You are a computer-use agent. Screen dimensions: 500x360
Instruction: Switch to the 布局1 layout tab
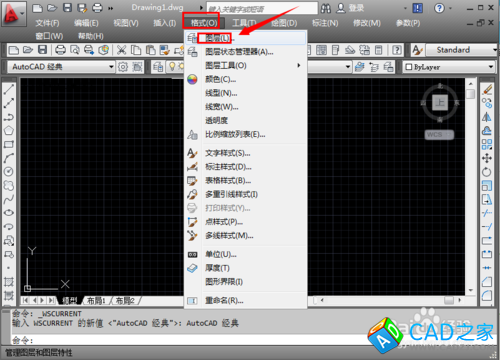point(96,301)
